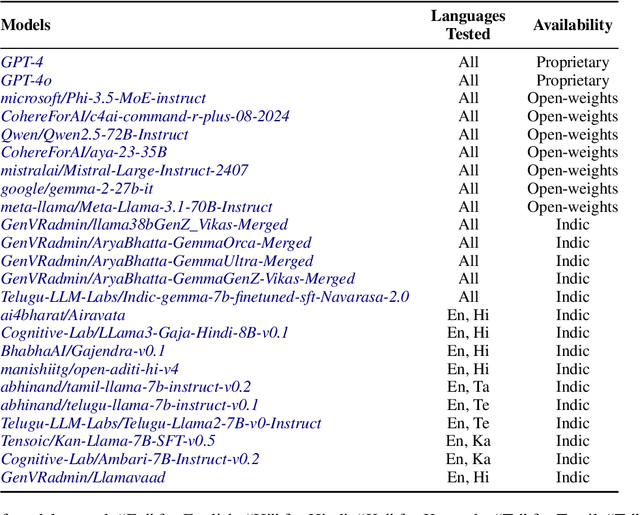Open google/gemma-2-27b-it link
This screenshot has width=640, height=515.
pos(77,189)
